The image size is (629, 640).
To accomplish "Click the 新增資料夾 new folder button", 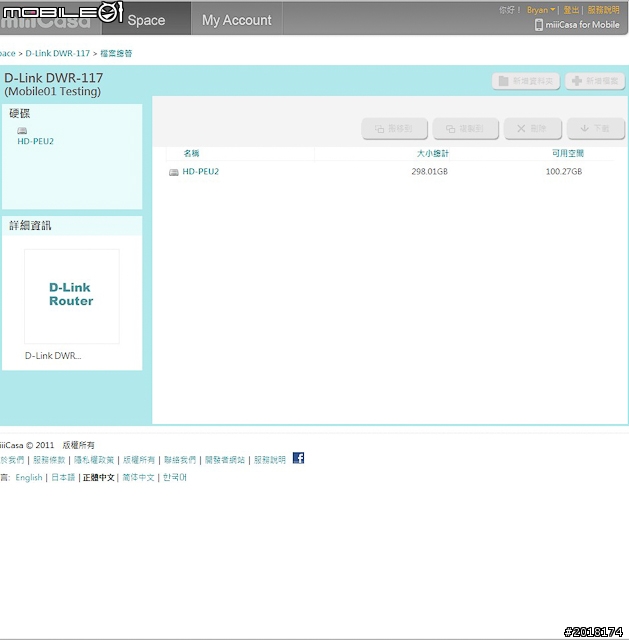I will pyautogui.click(x=526, y=81).
